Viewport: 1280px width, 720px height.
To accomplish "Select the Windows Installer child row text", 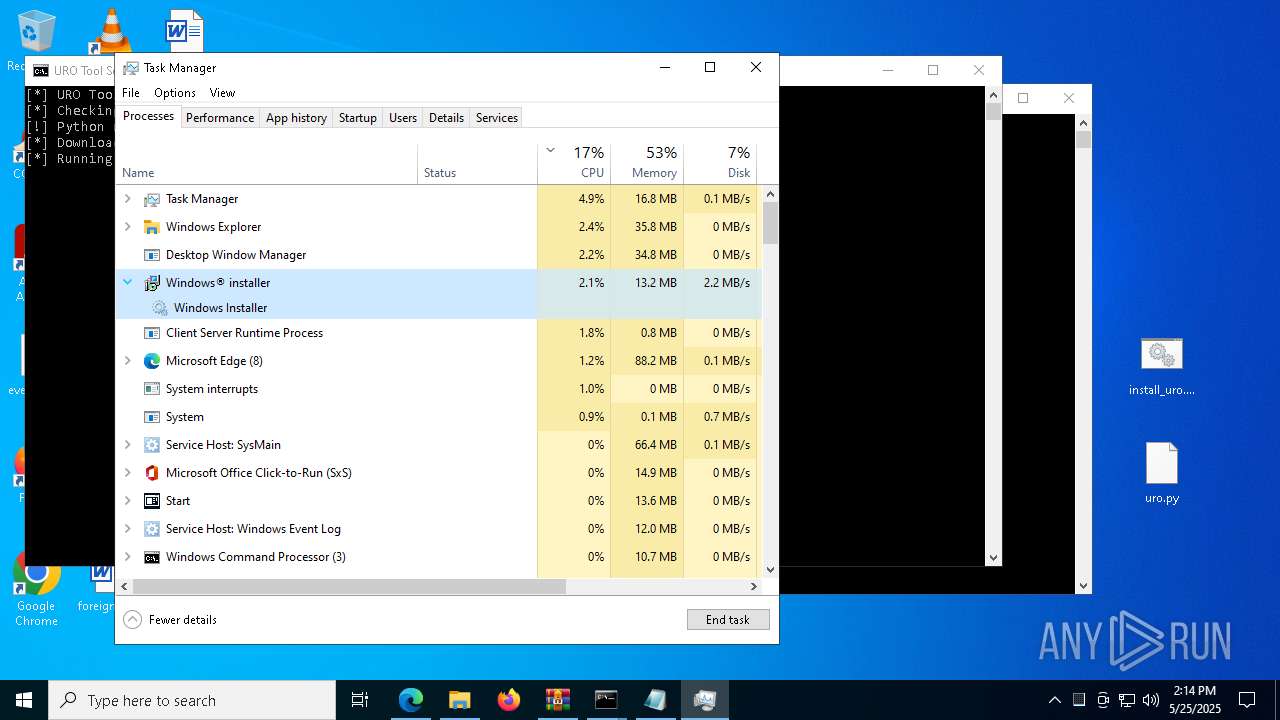I will (x=220, y=308).
